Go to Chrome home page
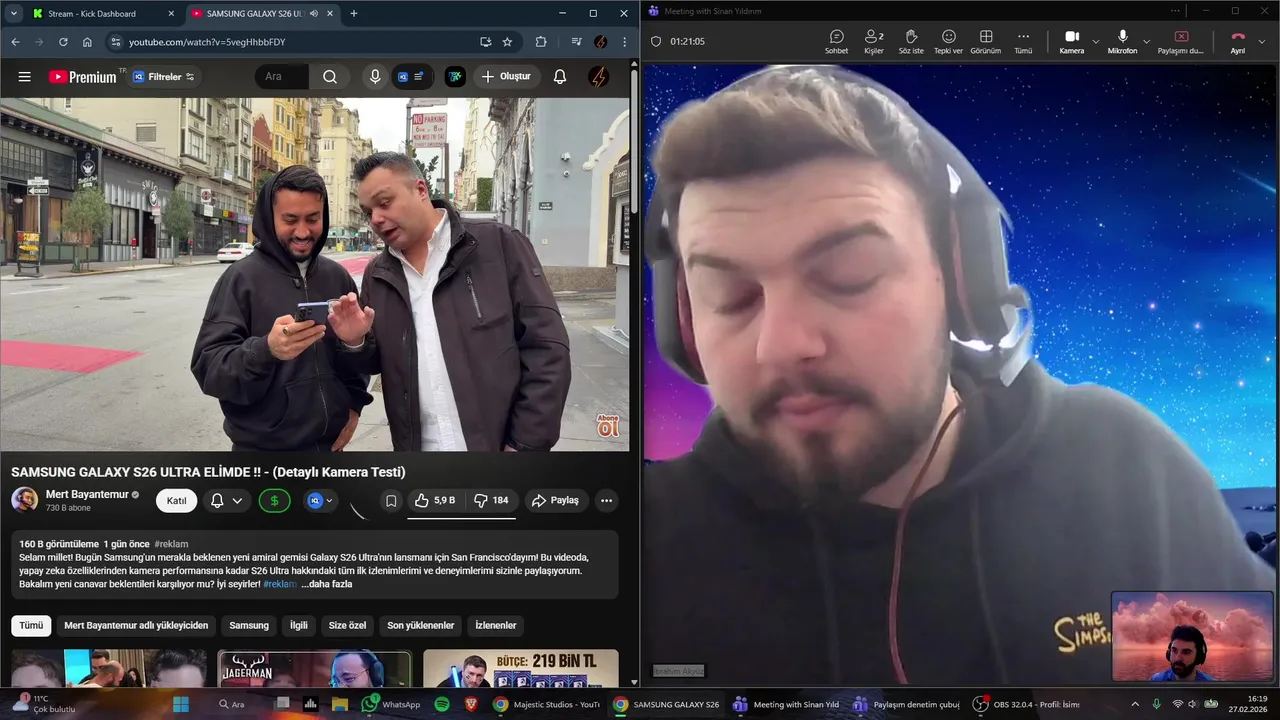Viewport: 1280px width, 720px height. 87,42
